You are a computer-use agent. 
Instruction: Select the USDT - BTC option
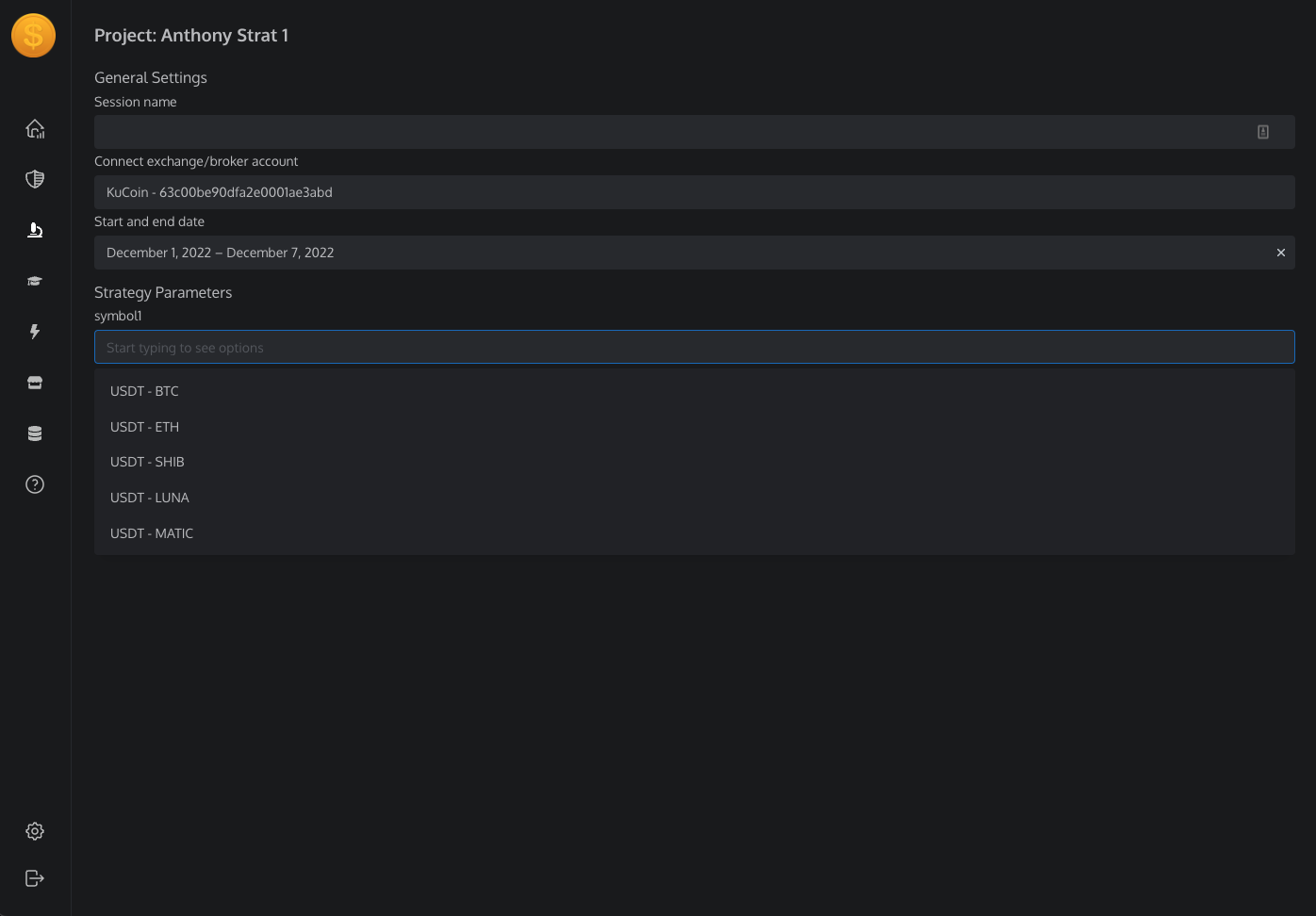coord(695,391)
